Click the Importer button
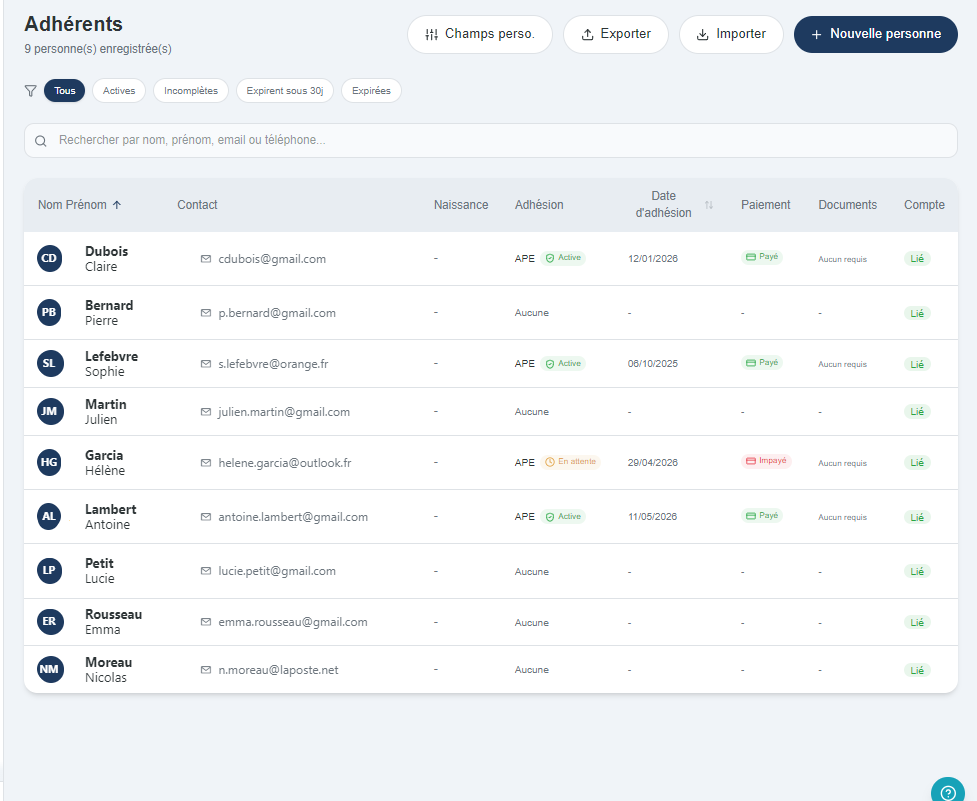Image resolution: width=977 pixels, height=801 pixels. point(731,34)
